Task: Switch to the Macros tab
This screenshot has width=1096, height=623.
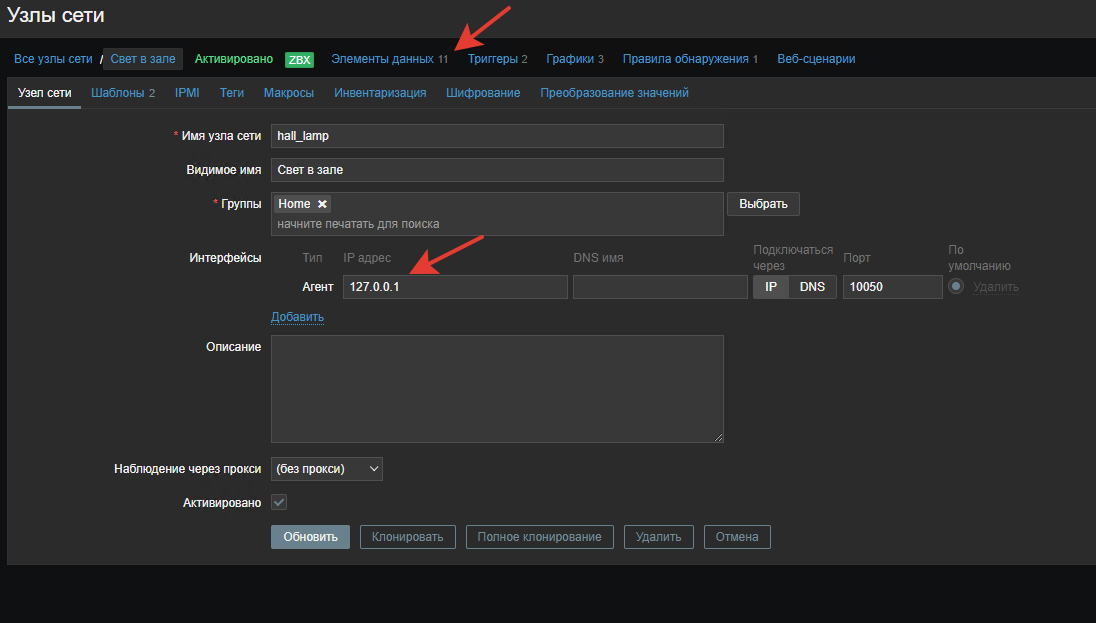Action: pyautogui.click(x=289, y=93)
